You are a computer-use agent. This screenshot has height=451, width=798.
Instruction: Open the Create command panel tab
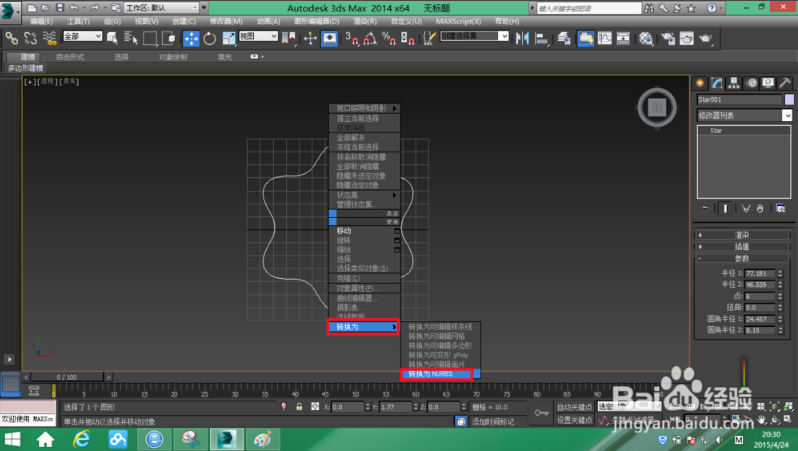(700, 83)
